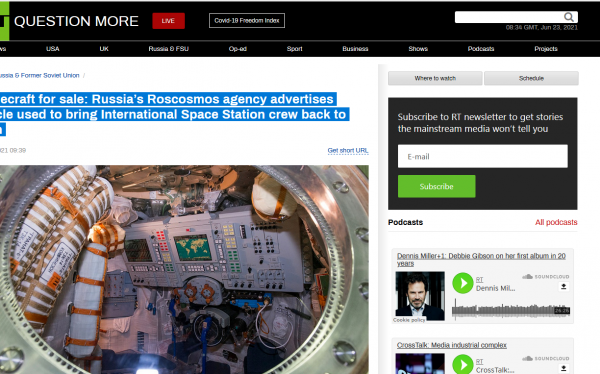Screen dimensions: 600x374
Task: Open the Shows section
Action: [418, 49]
